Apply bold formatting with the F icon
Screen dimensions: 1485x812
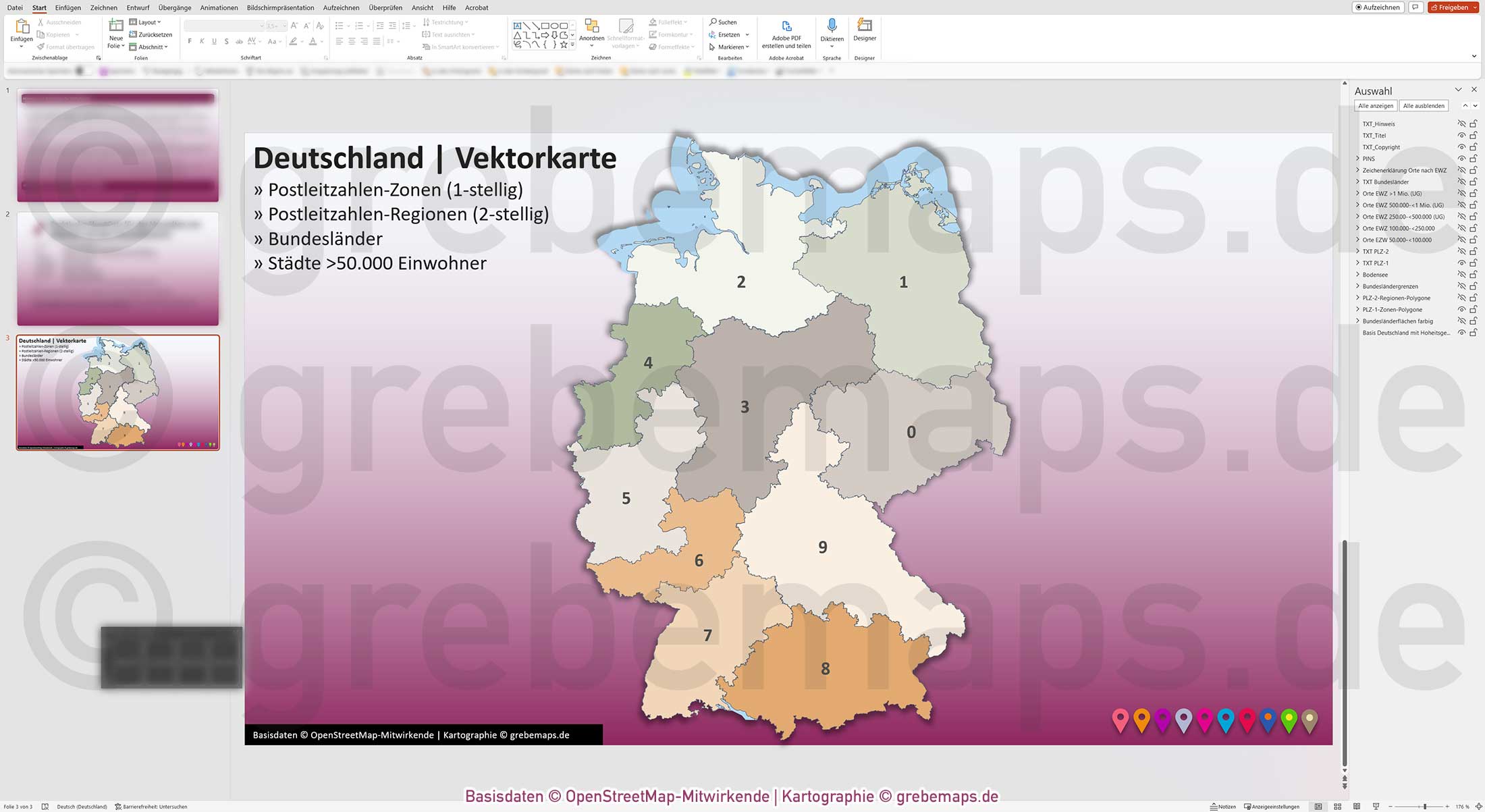coord(190,40)
